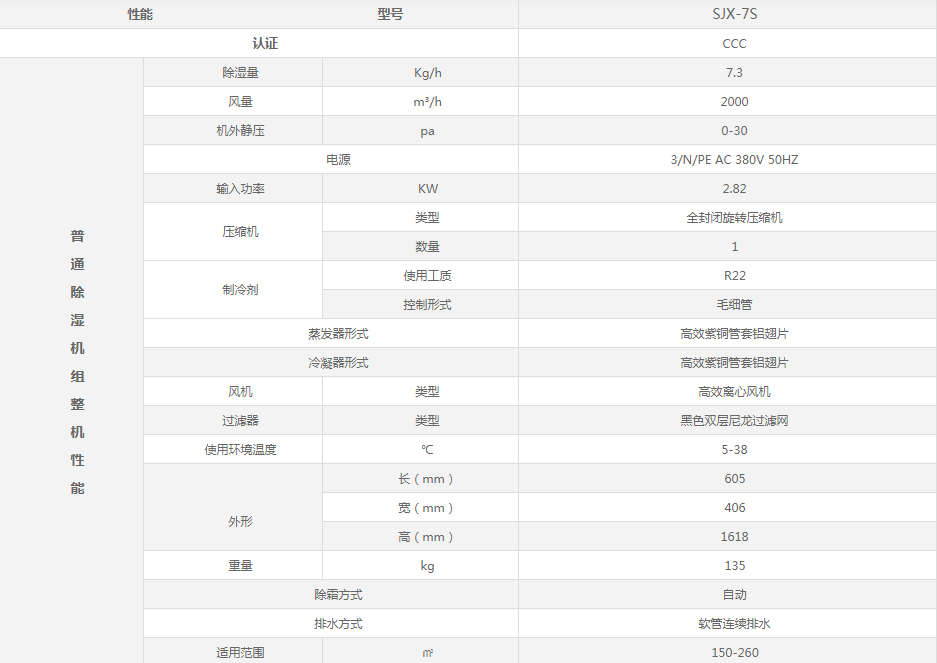
Task: Click the 毛细管 control type cell
Action: (x=733, y=304)
